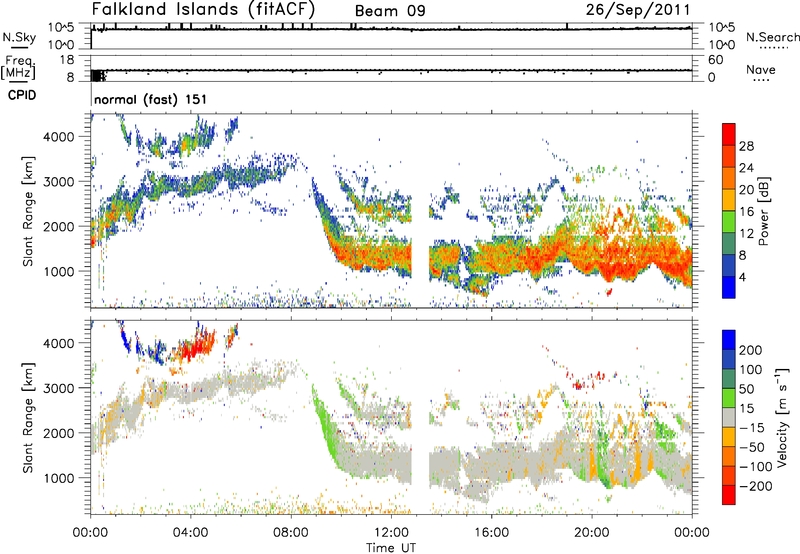Click the '-15' velocity colorbar tick
The height and width of the screenshot is (554, 800).
pos(752,427)
